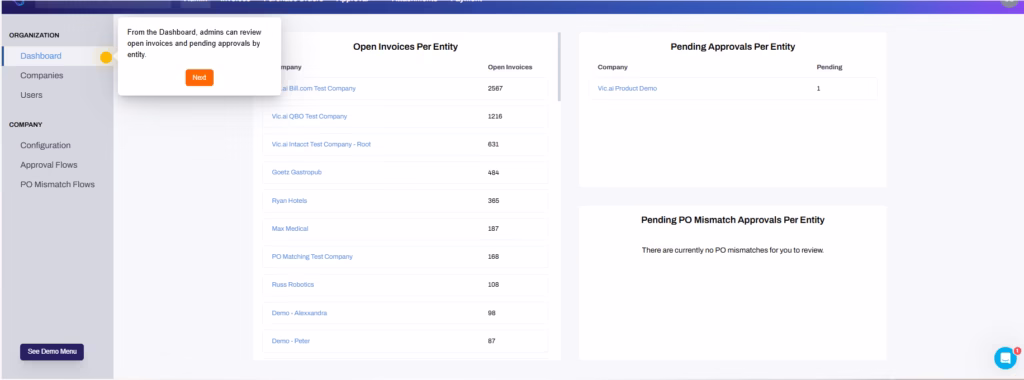
Task: Open the Ryan Hotels company link
Action: [x=289, y=200]
